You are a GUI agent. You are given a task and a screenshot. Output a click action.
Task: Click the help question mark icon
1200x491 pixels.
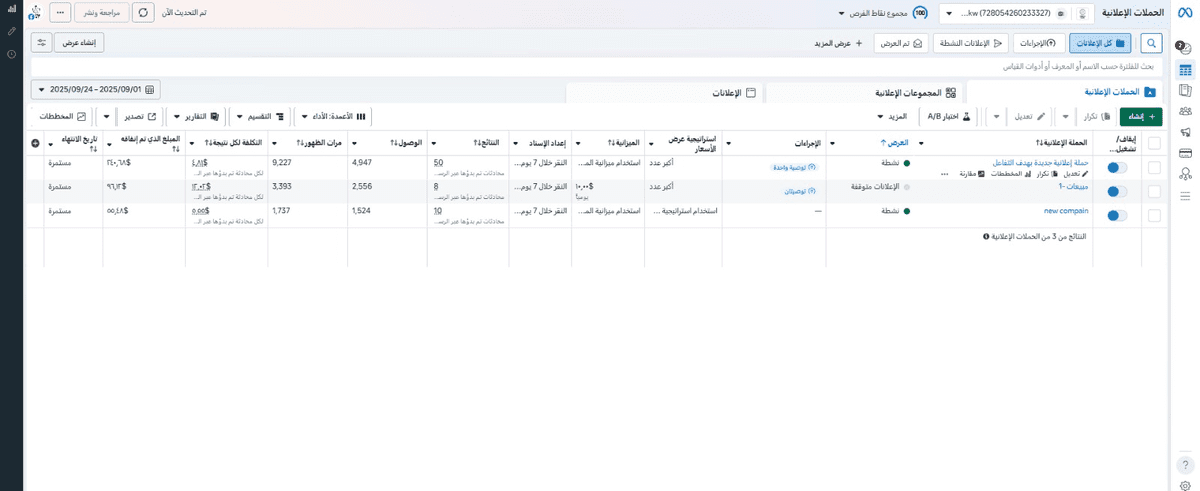[1185, 465]
